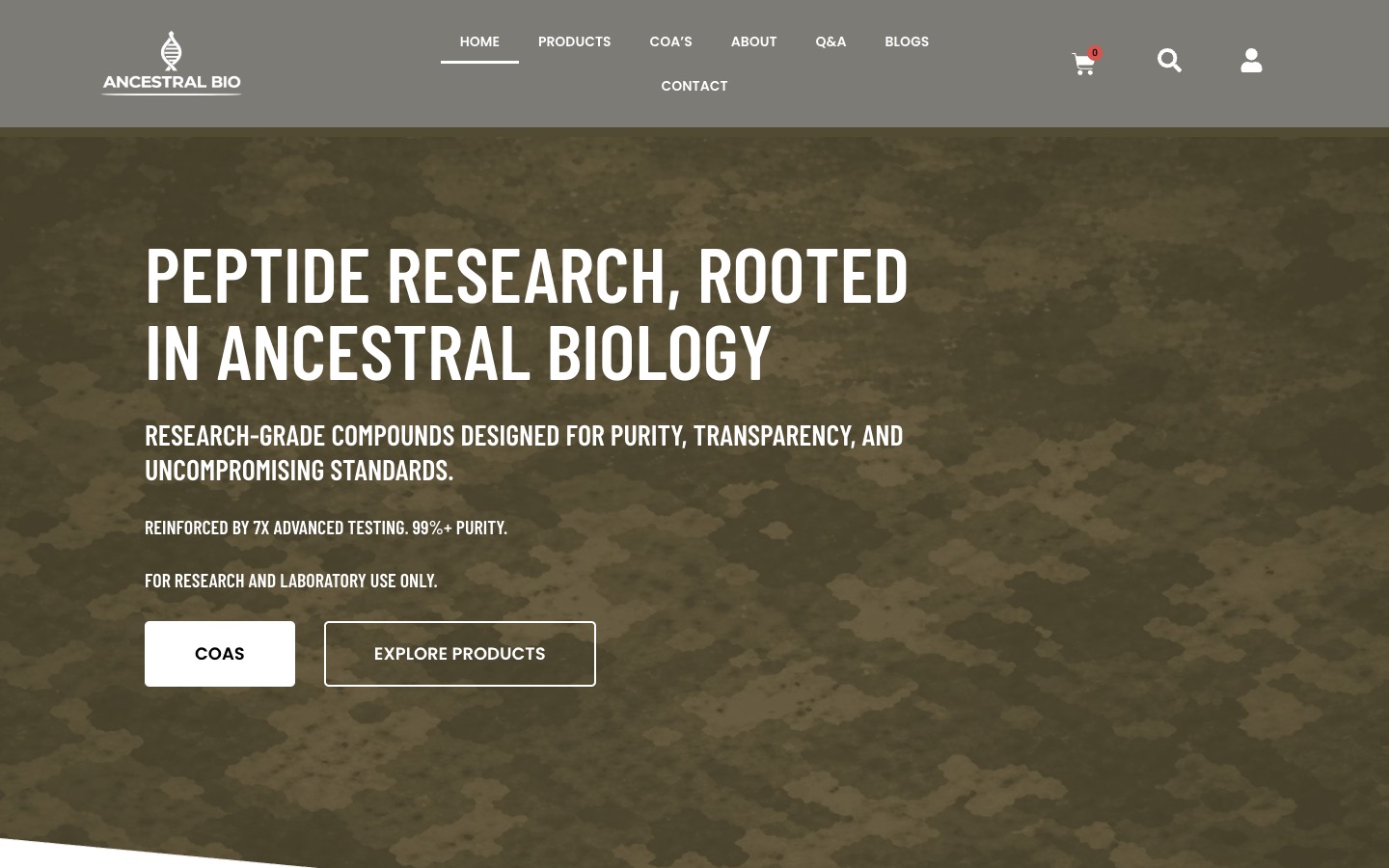Viewport: 1389px width, 868px height.
Task: Open the Q&A menu item
Action: point(831,41)
